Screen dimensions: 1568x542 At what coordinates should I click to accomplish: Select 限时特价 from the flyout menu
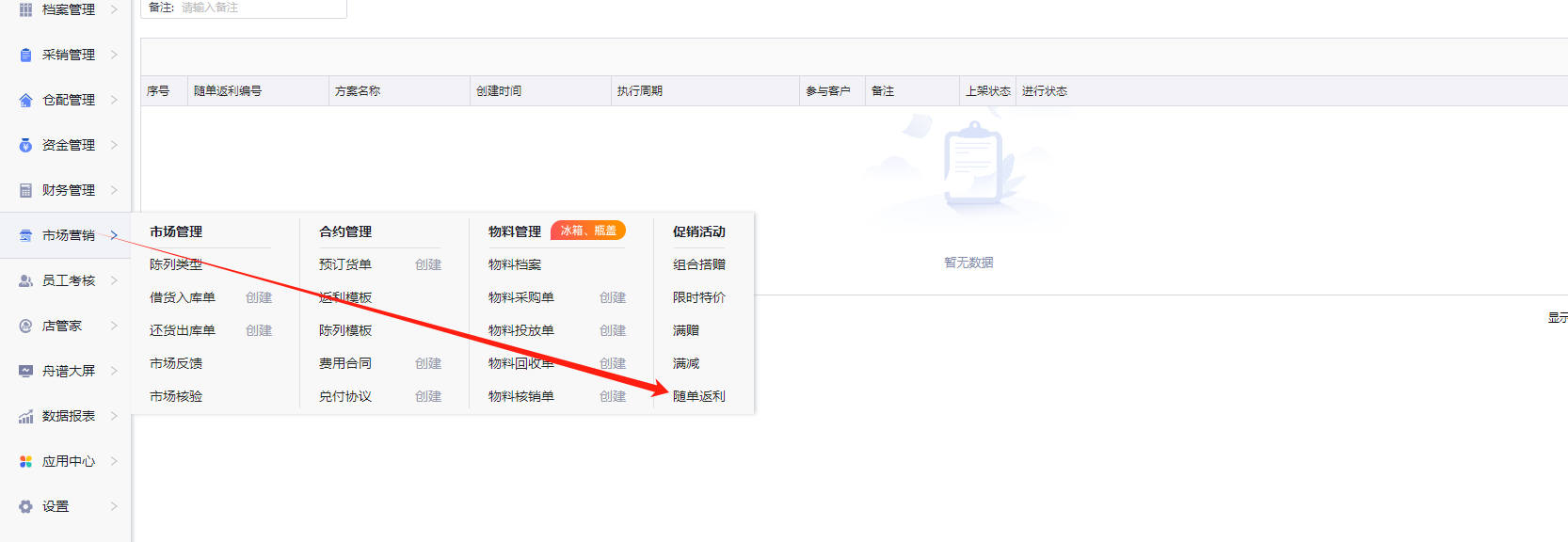click(x=698, y=297)
